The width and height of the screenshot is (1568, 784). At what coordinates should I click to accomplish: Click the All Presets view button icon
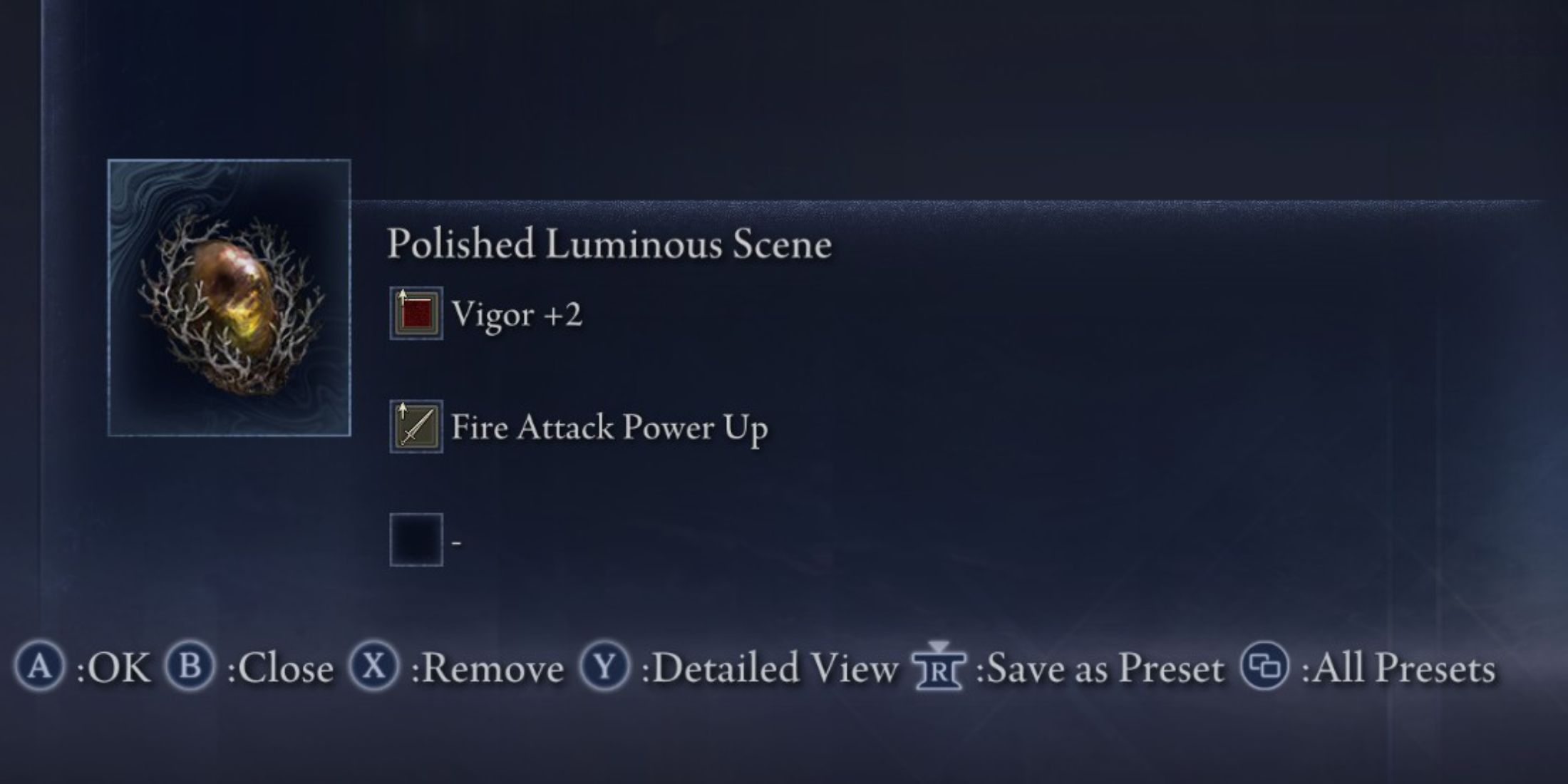pos(1265,667)
